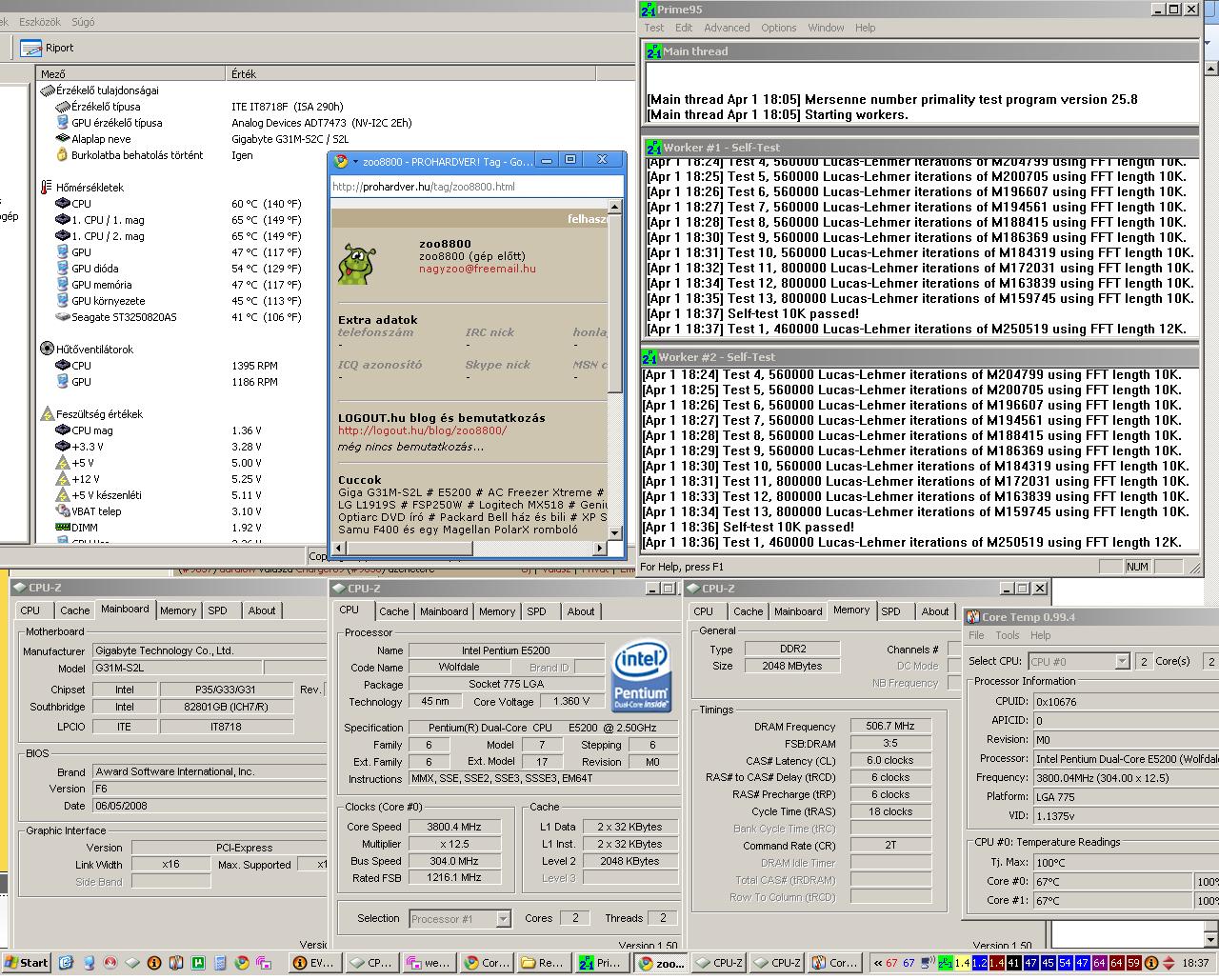
Task: Click the Prime95 window scrollbar up arrow
Action: [1211, 69]
